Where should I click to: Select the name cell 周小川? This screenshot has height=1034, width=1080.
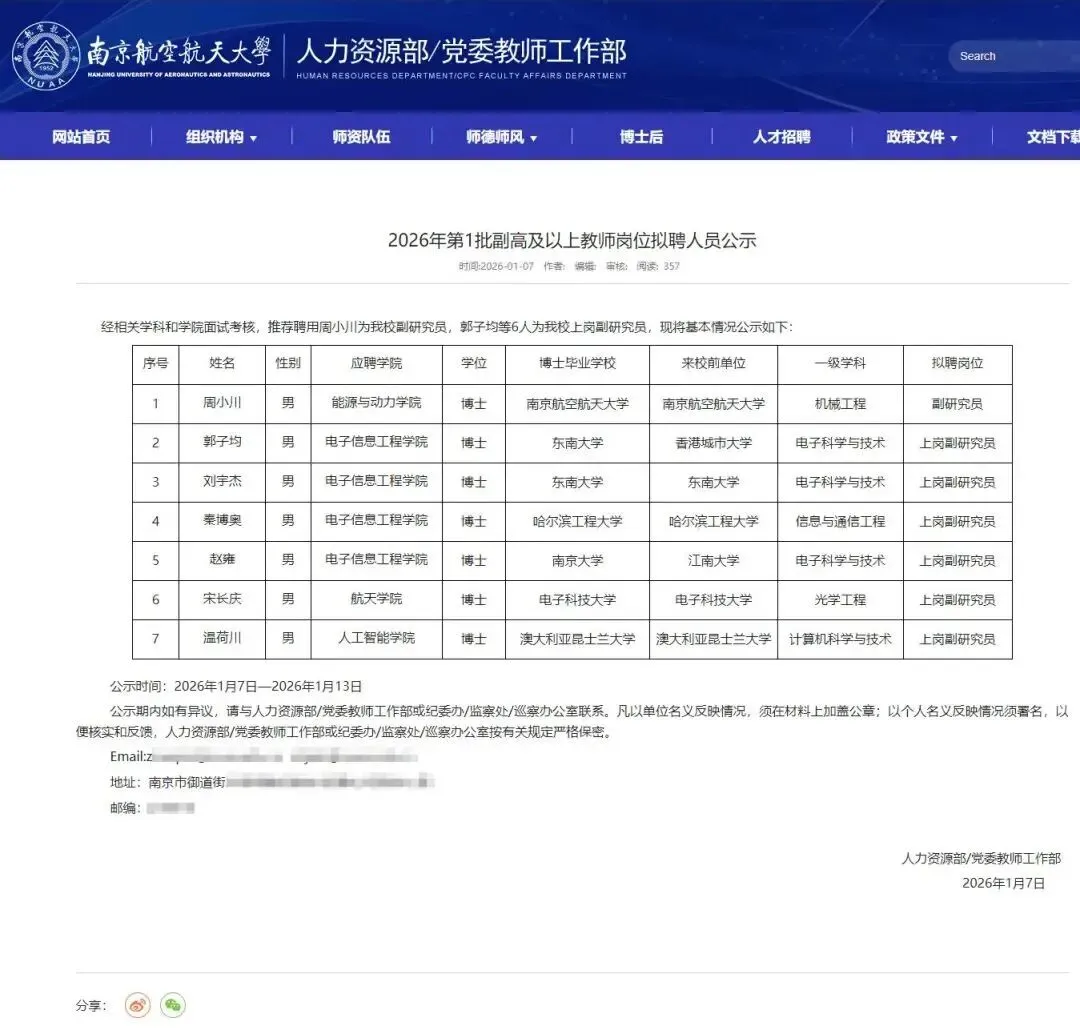tap(222, 402)
